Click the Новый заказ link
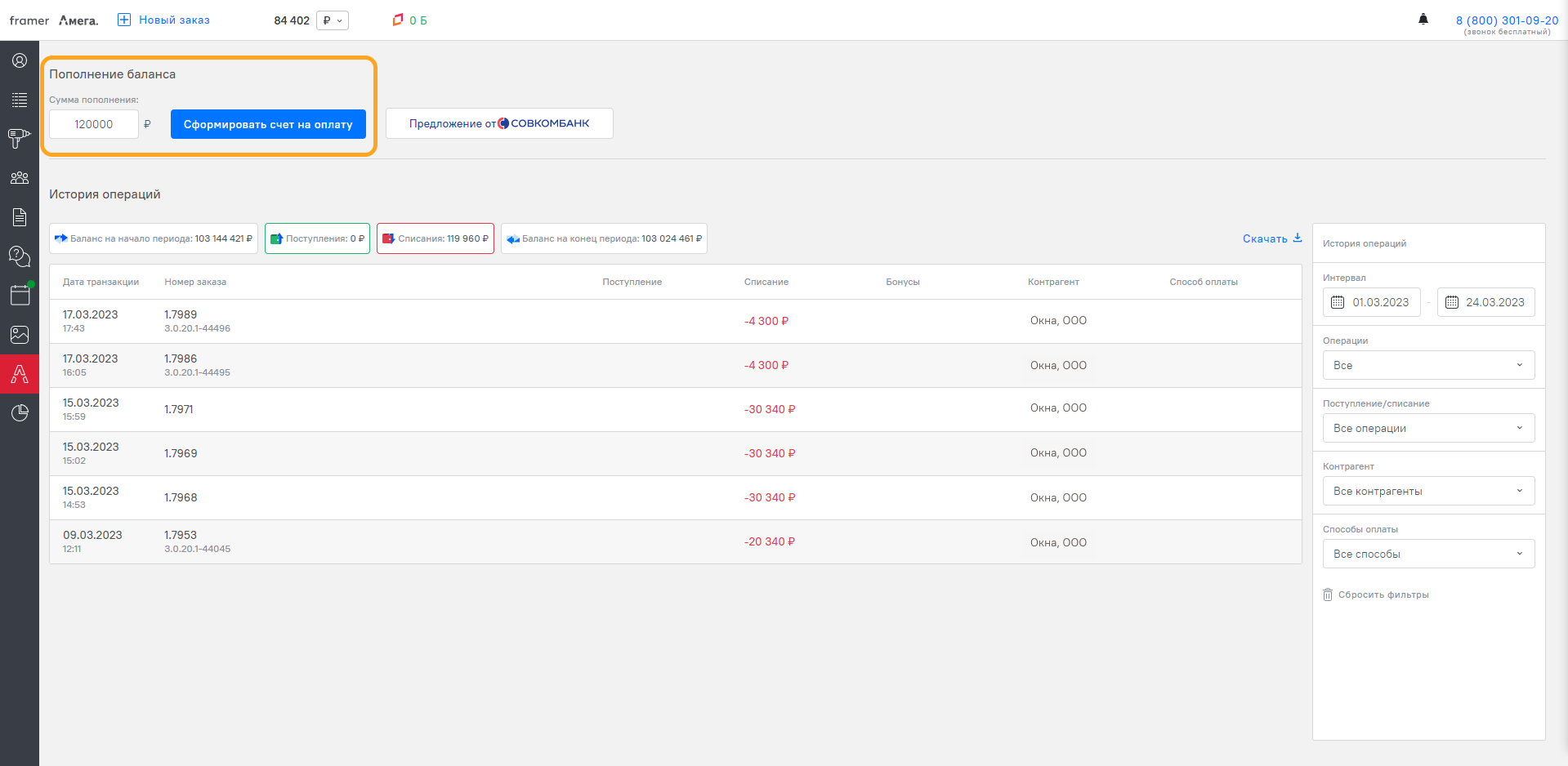This screenshot has width=1568, height=766. [x=174, y=20]
